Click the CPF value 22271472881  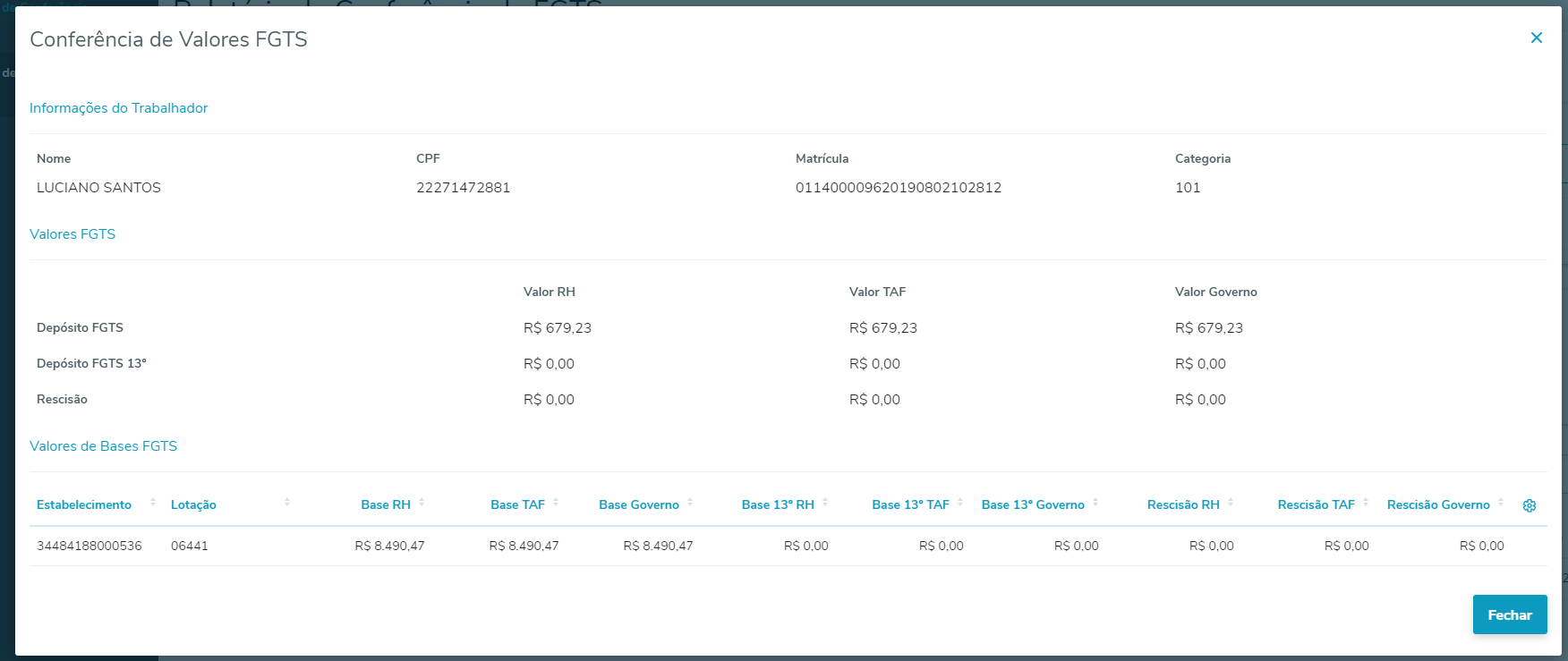463,187
